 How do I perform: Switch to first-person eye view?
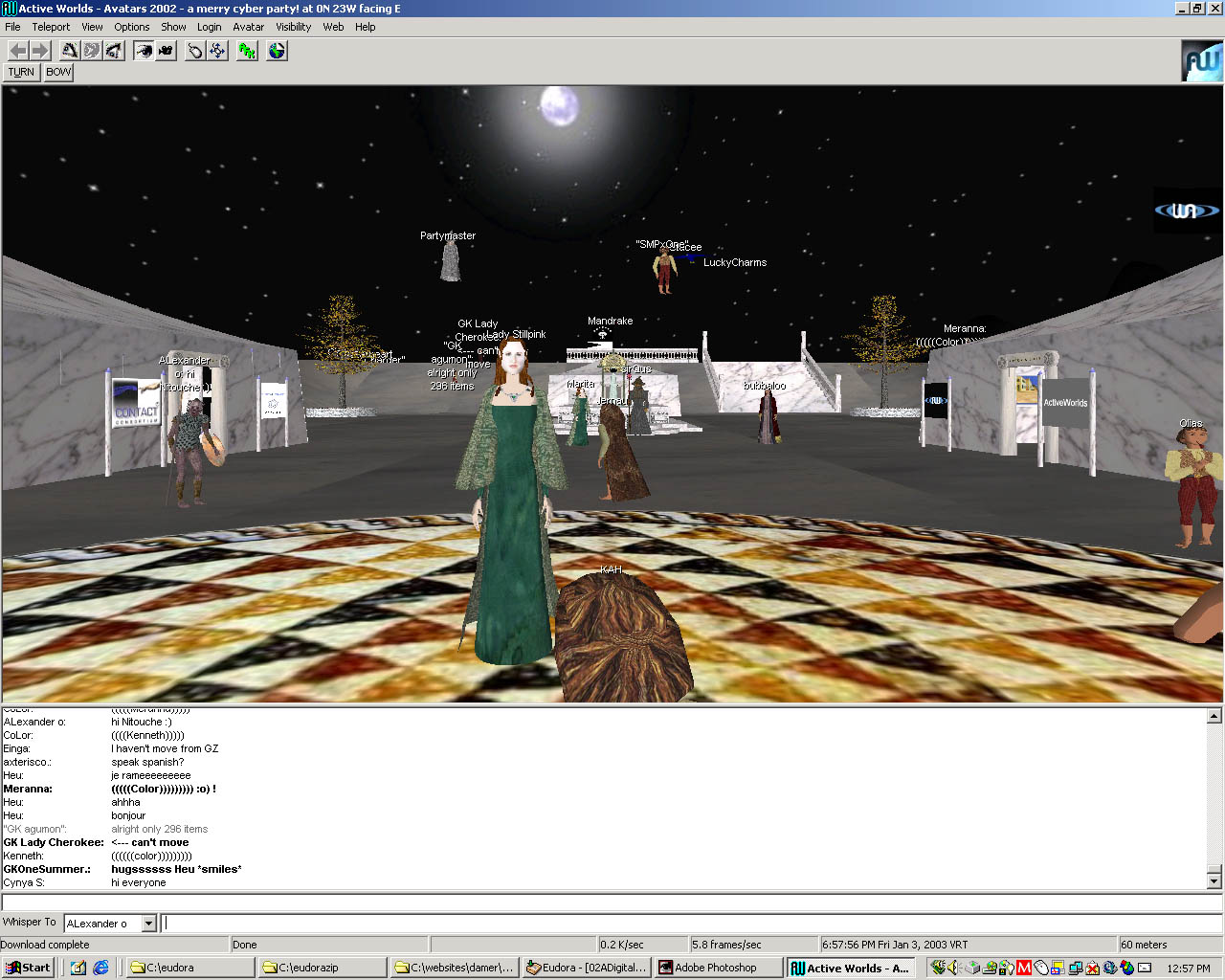coord(143,51)
